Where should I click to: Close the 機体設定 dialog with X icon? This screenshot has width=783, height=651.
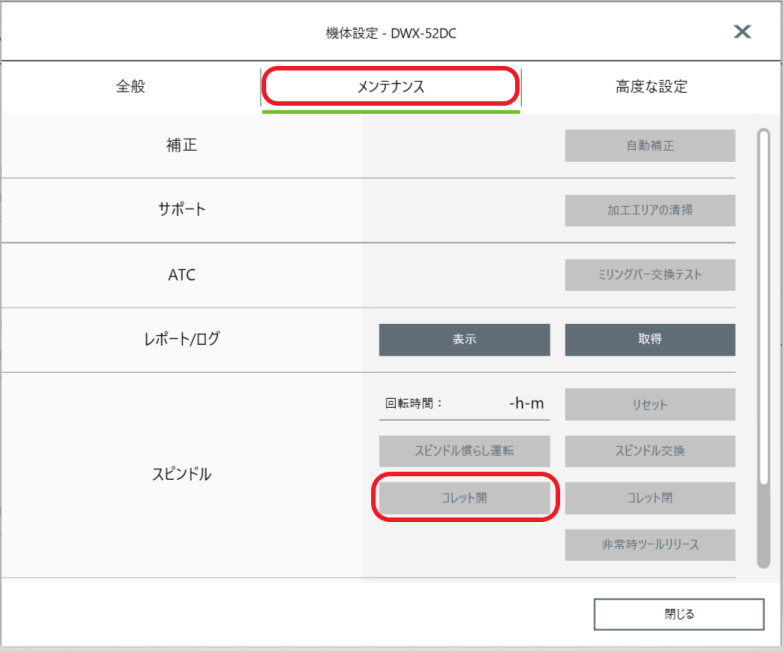click(x=742, y=32)
